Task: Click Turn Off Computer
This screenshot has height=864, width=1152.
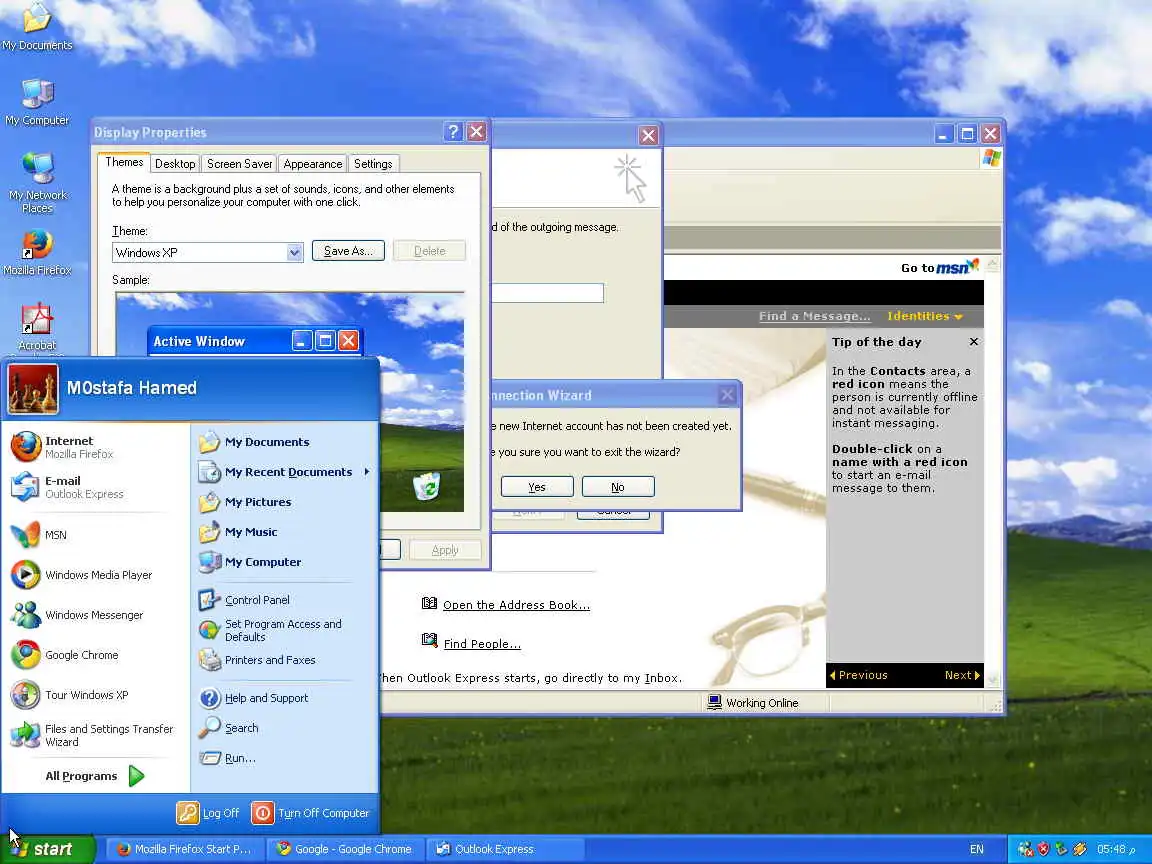Action: pos(311,813)
